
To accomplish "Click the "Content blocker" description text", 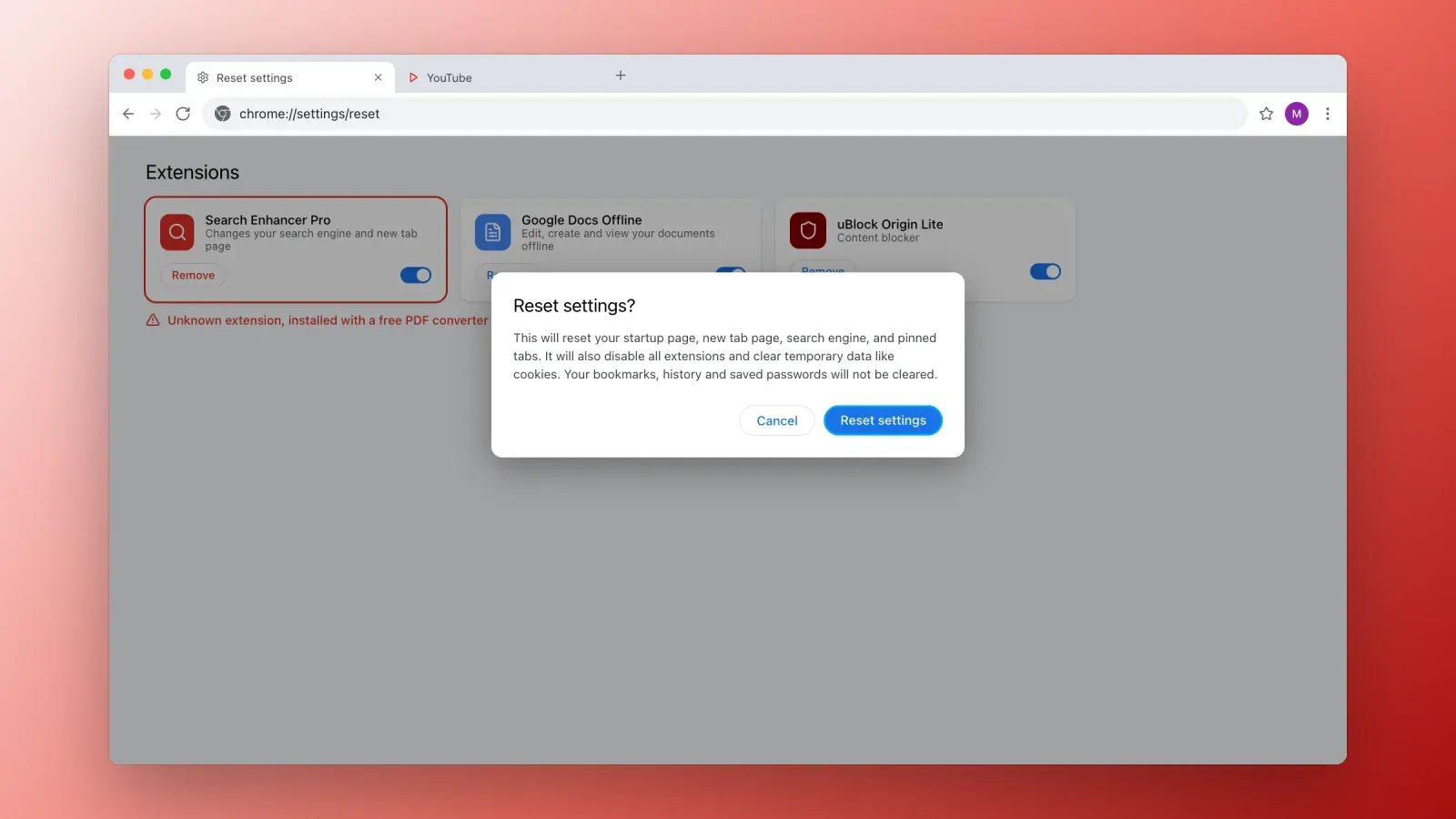I will 878,238.
